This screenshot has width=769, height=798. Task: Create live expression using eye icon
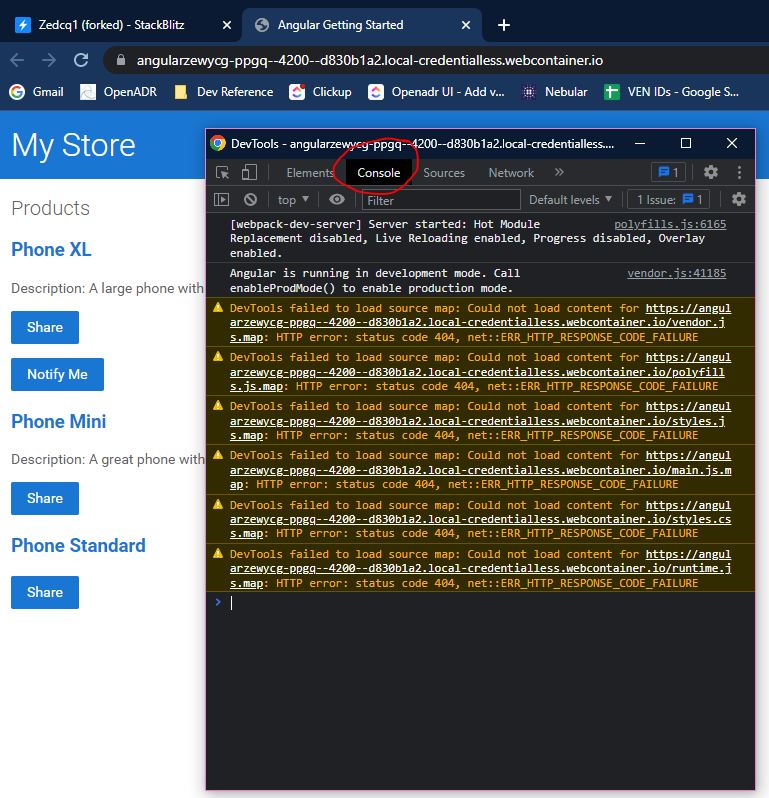click(336, 200)
